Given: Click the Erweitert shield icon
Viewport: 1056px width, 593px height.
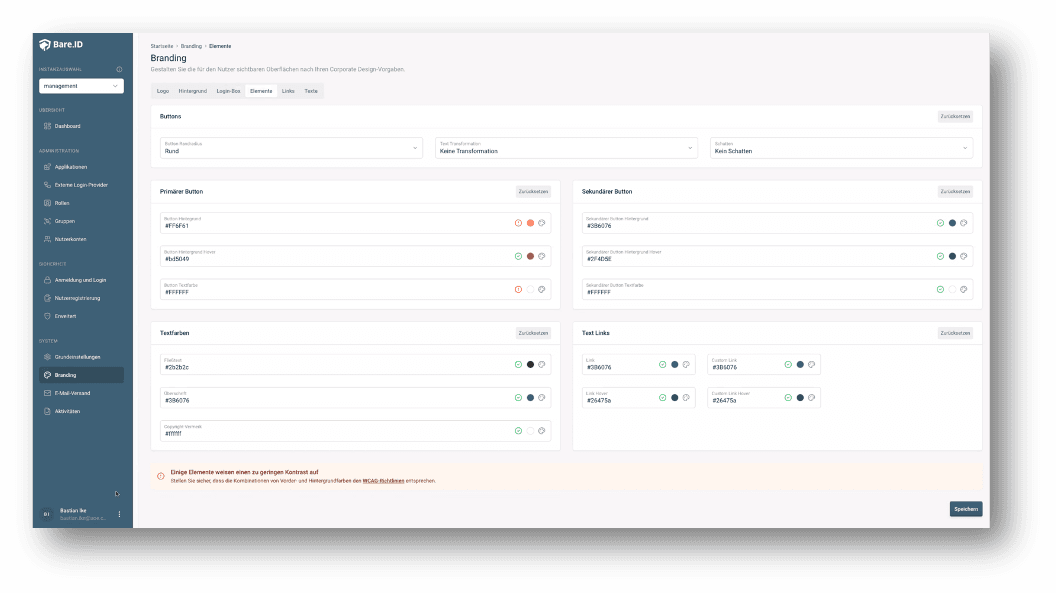Looking at the screenshot, I should [47, 316].
